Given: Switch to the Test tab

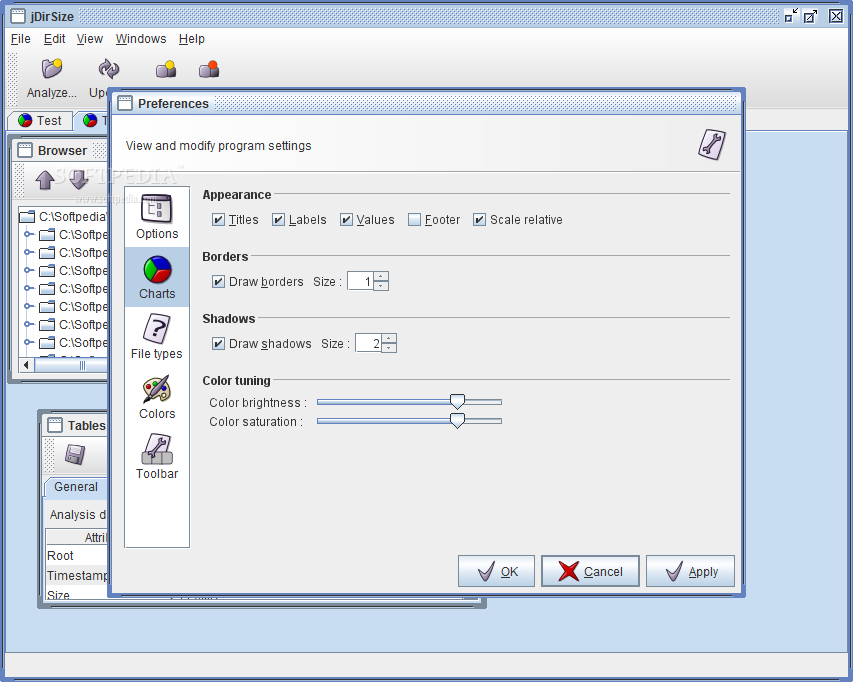Looking at the screenshot, I should (x=40, y=120).
